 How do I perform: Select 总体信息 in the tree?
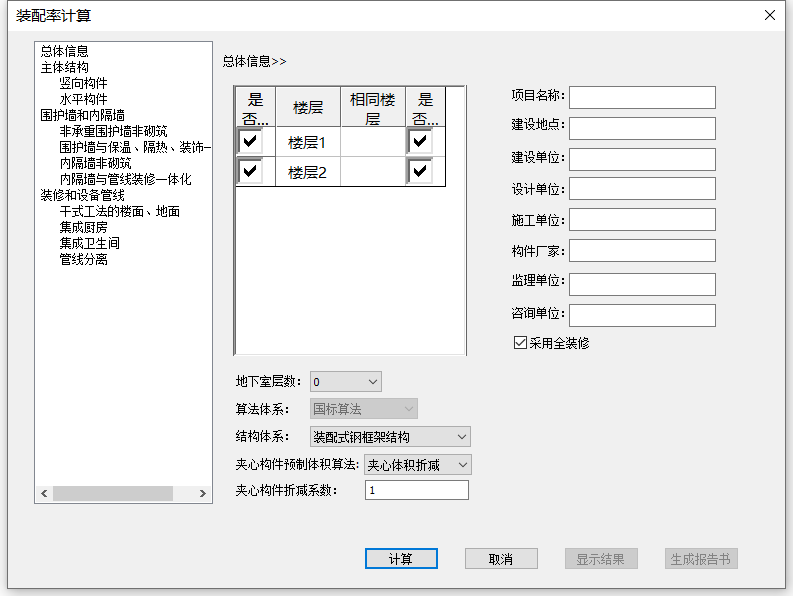pos(64,51)
